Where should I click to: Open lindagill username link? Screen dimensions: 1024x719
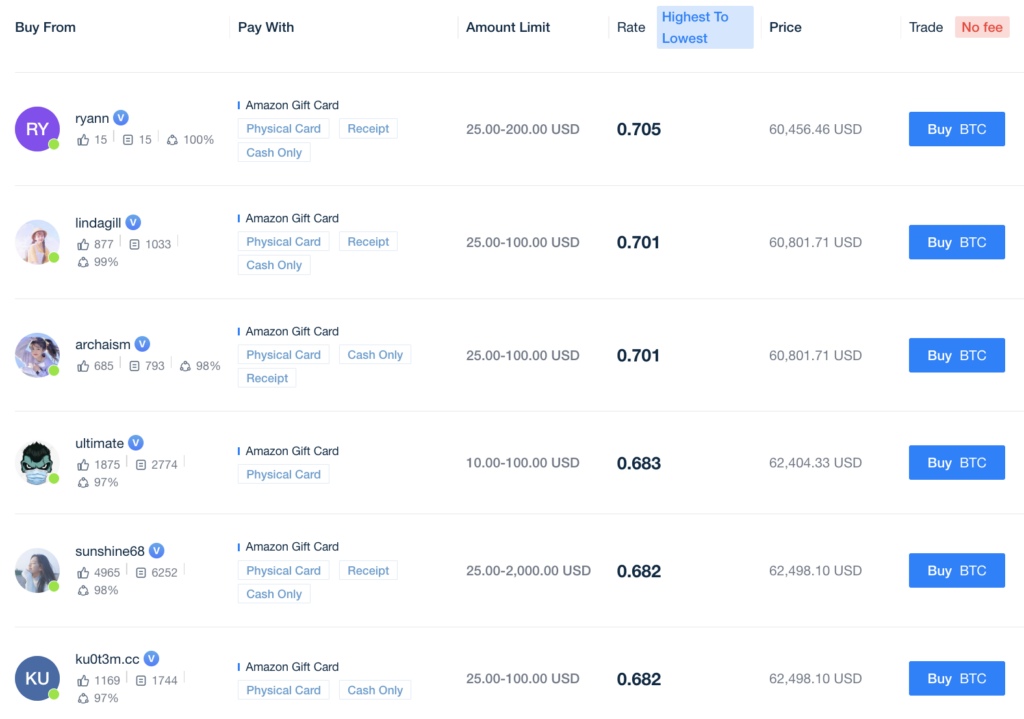point(98,223)
